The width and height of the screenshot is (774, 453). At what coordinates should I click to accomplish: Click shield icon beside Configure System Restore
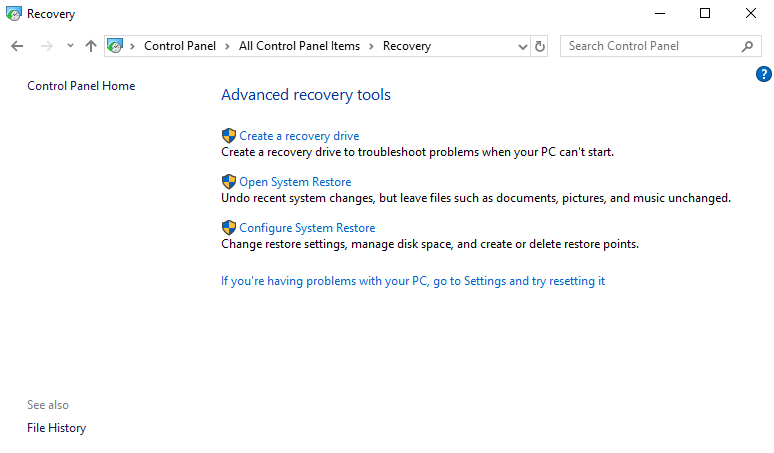click(228, 228)
